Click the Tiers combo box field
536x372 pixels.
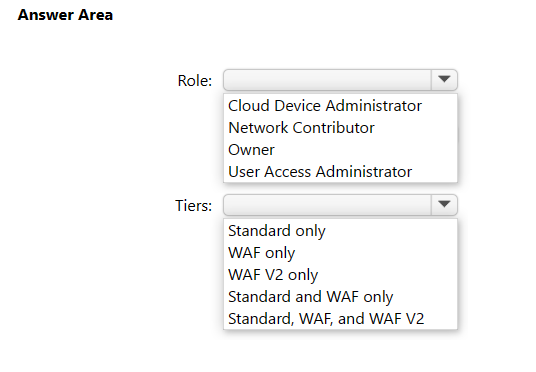point(340,205)
